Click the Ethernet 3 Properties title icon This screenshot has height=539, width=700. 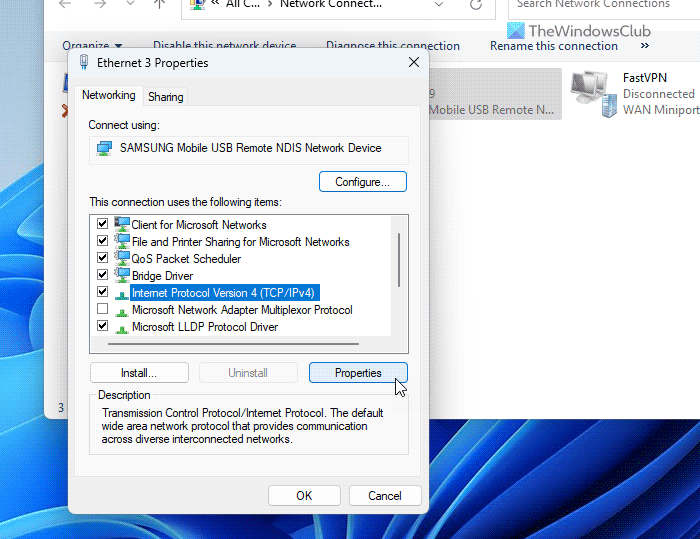pyautogui.click(x=84, y=62)
